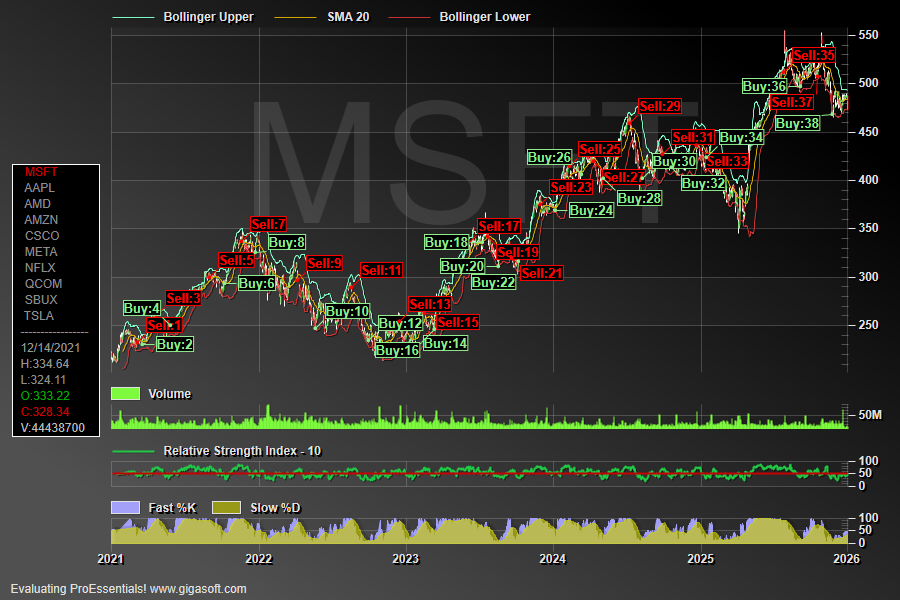
Task: Select SBUX in the symbol list
Action: tap(41, 300)
